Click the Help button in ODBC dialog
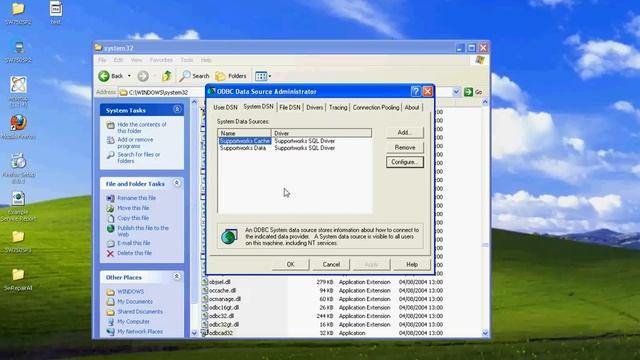 (412, 264)
